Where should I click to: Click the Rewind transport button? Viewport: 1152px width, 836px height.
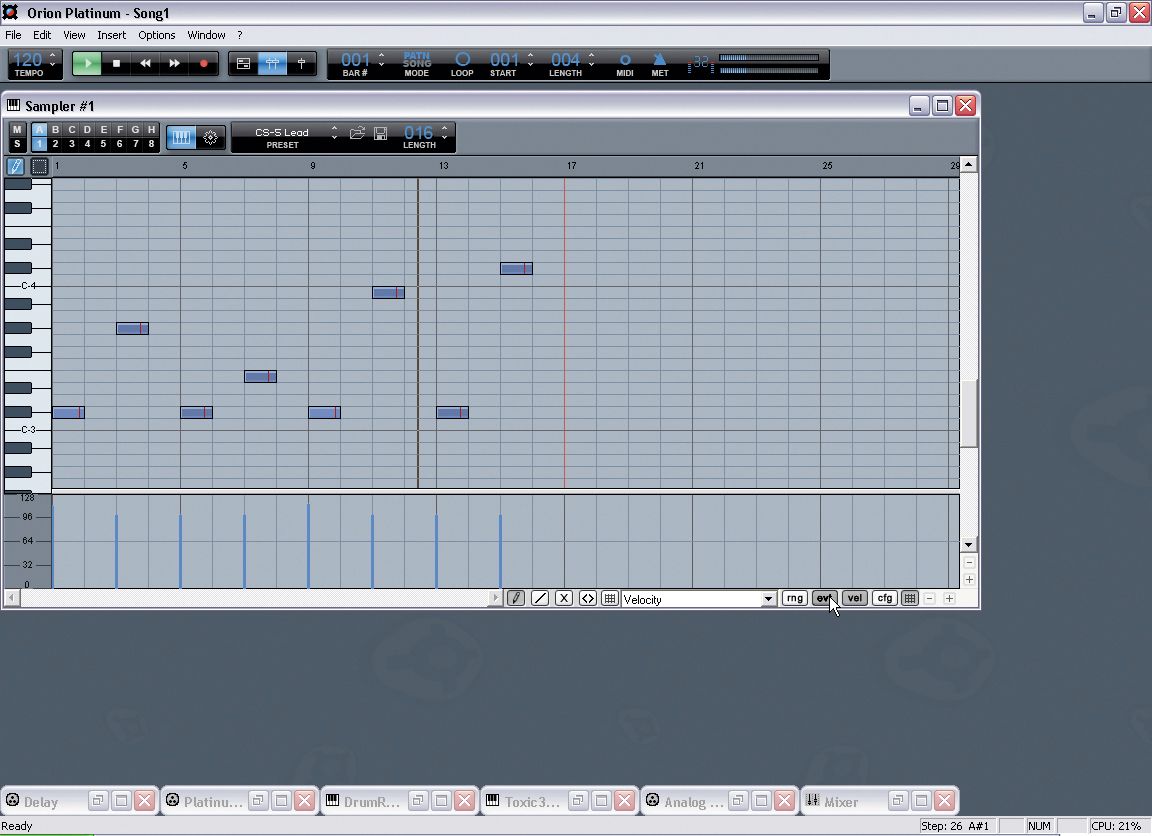(145, 63)
